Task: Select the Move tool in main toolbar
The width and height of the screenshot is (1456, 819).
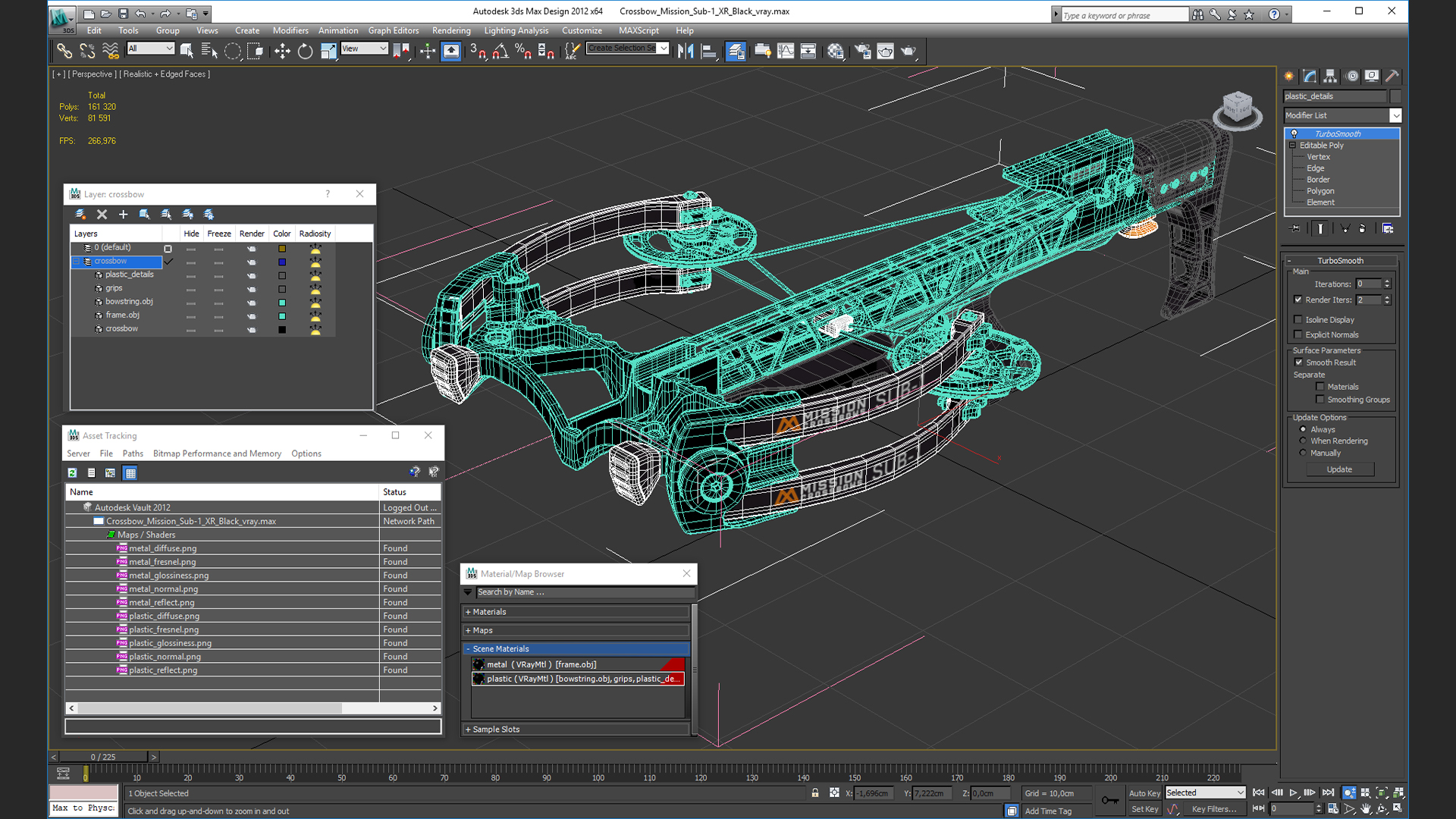Action: (x=282, y=51)
